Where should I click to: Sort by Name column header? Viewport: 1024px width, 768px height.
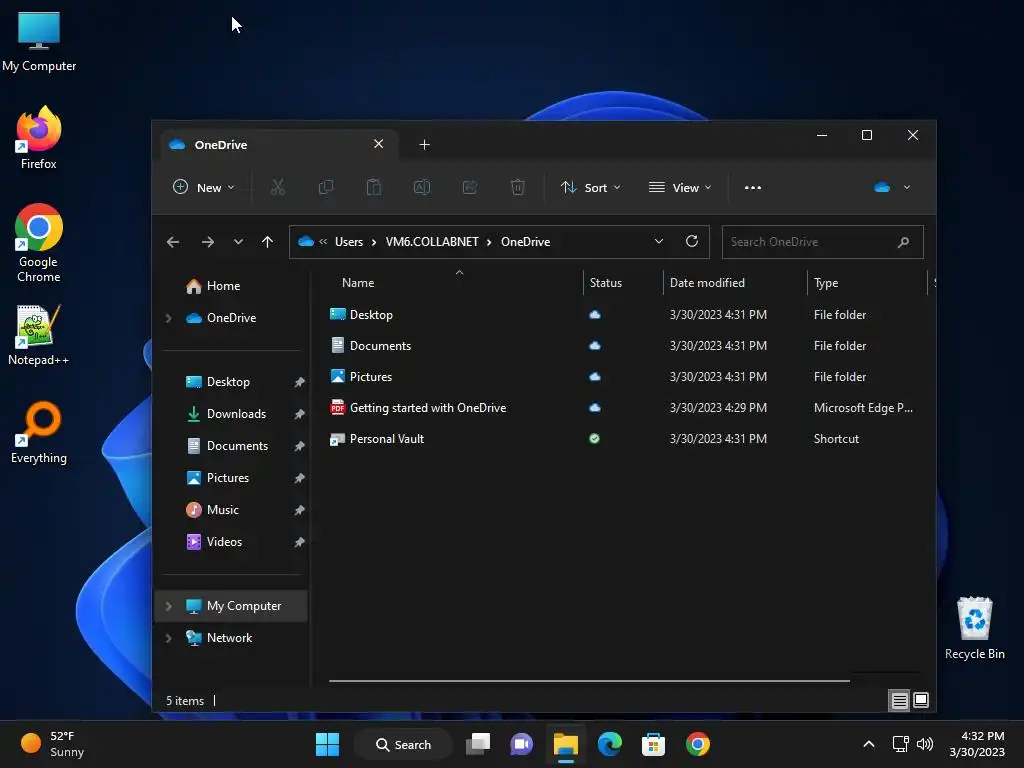point(358,283)
